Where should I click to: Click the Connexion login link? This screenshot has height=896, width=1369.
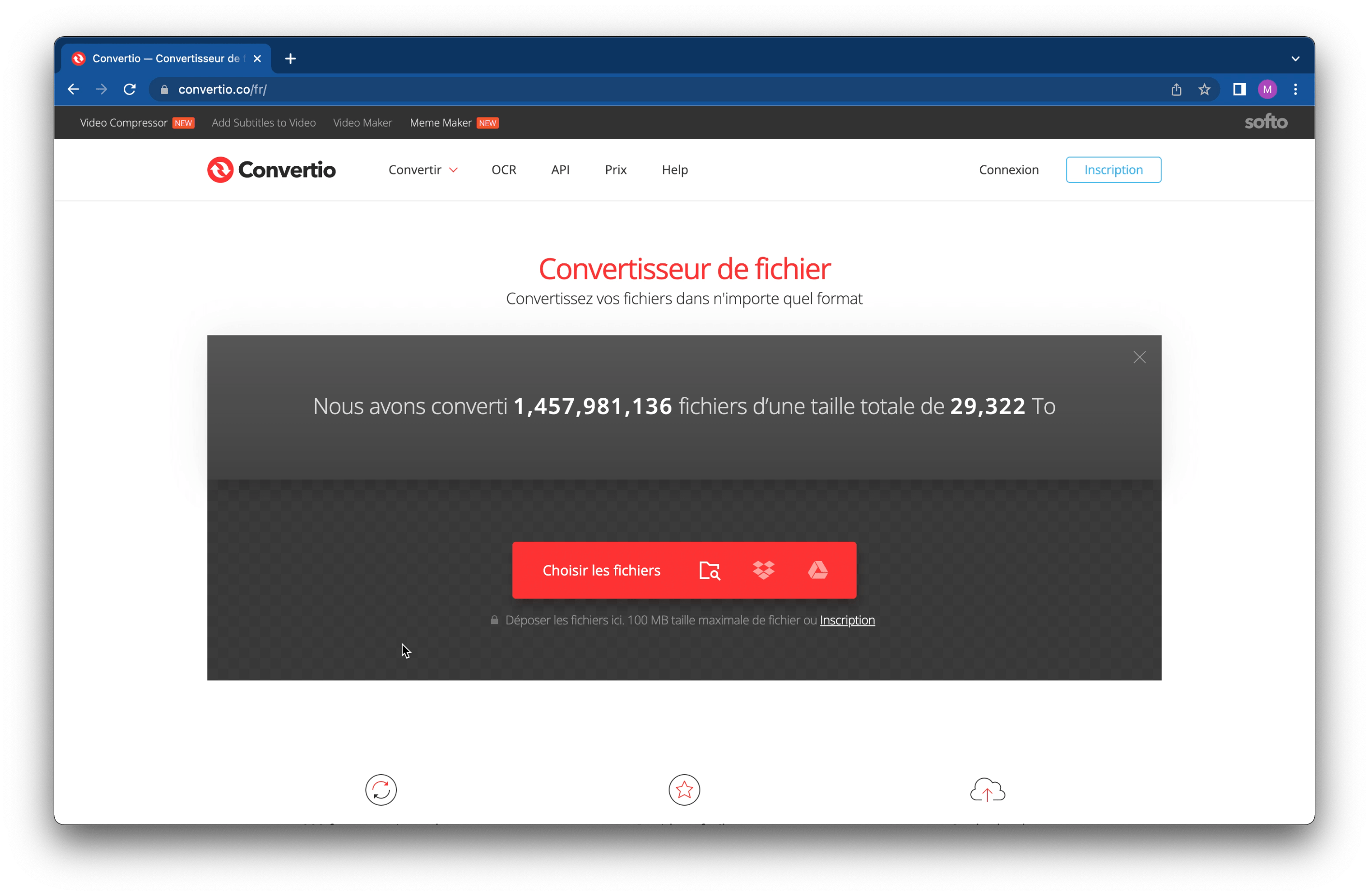point(1008,170)
